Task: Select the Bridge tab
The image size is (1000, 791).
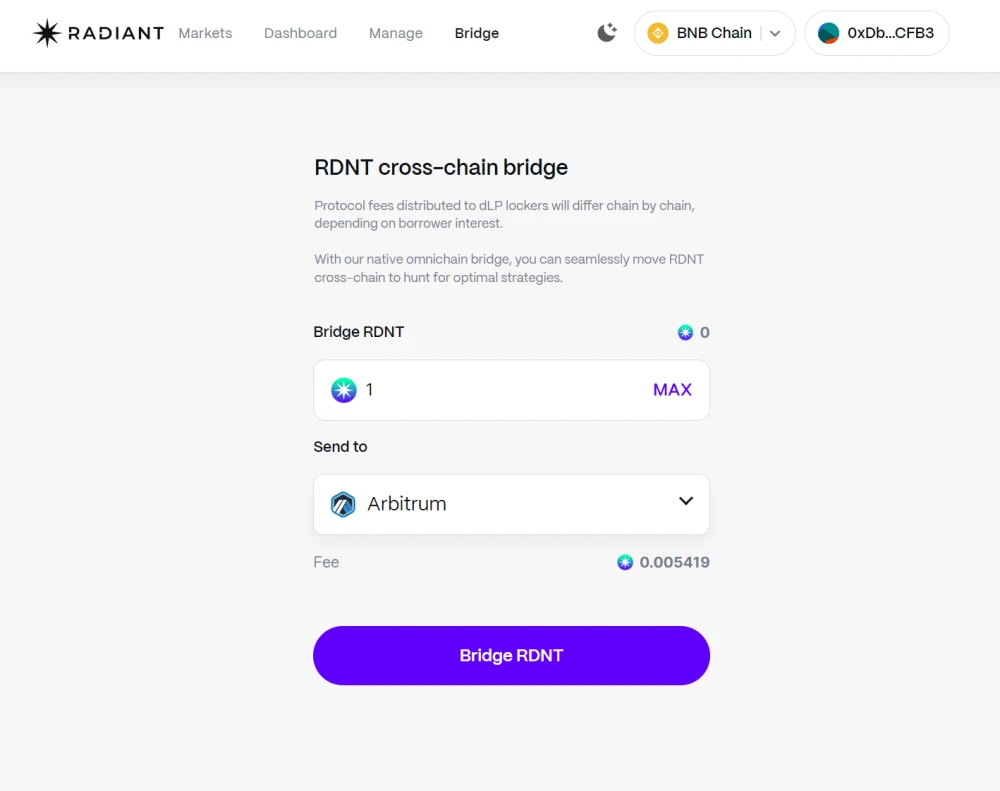Action: click(476, 33)
